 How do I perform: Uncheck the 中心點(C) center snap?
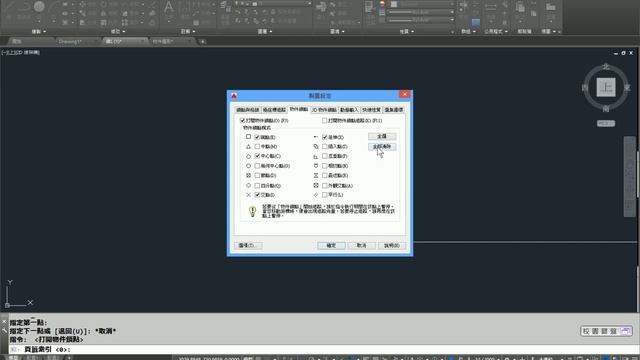pos(257,156)
